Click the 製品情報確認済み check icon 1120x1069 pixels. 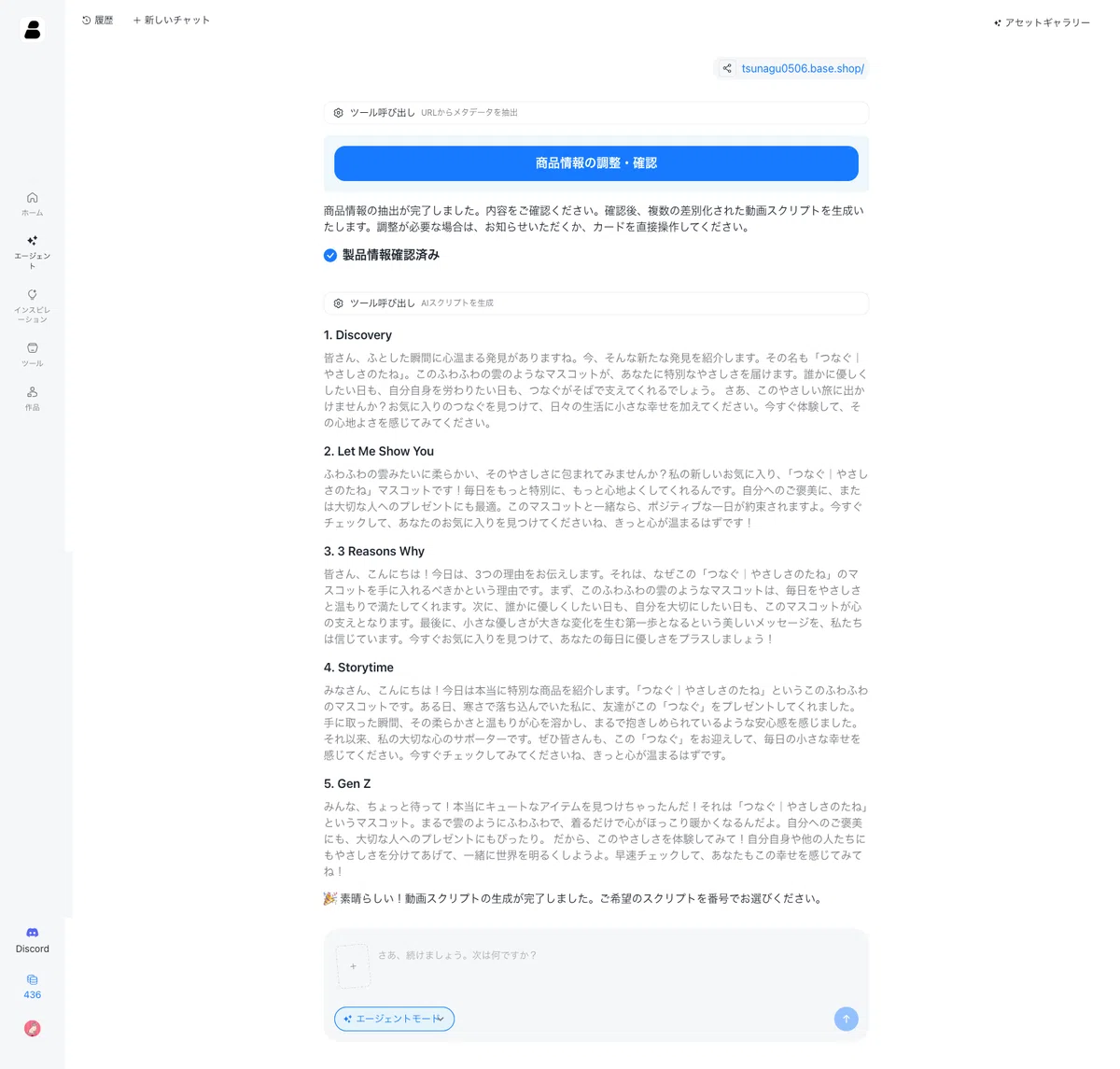[330, 255]
